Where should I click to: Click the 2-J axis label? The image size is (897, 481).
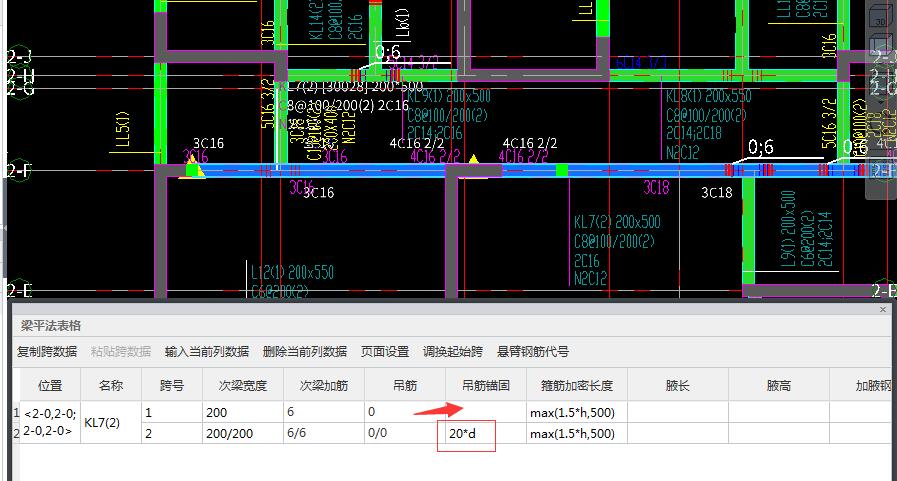(19, 56)
